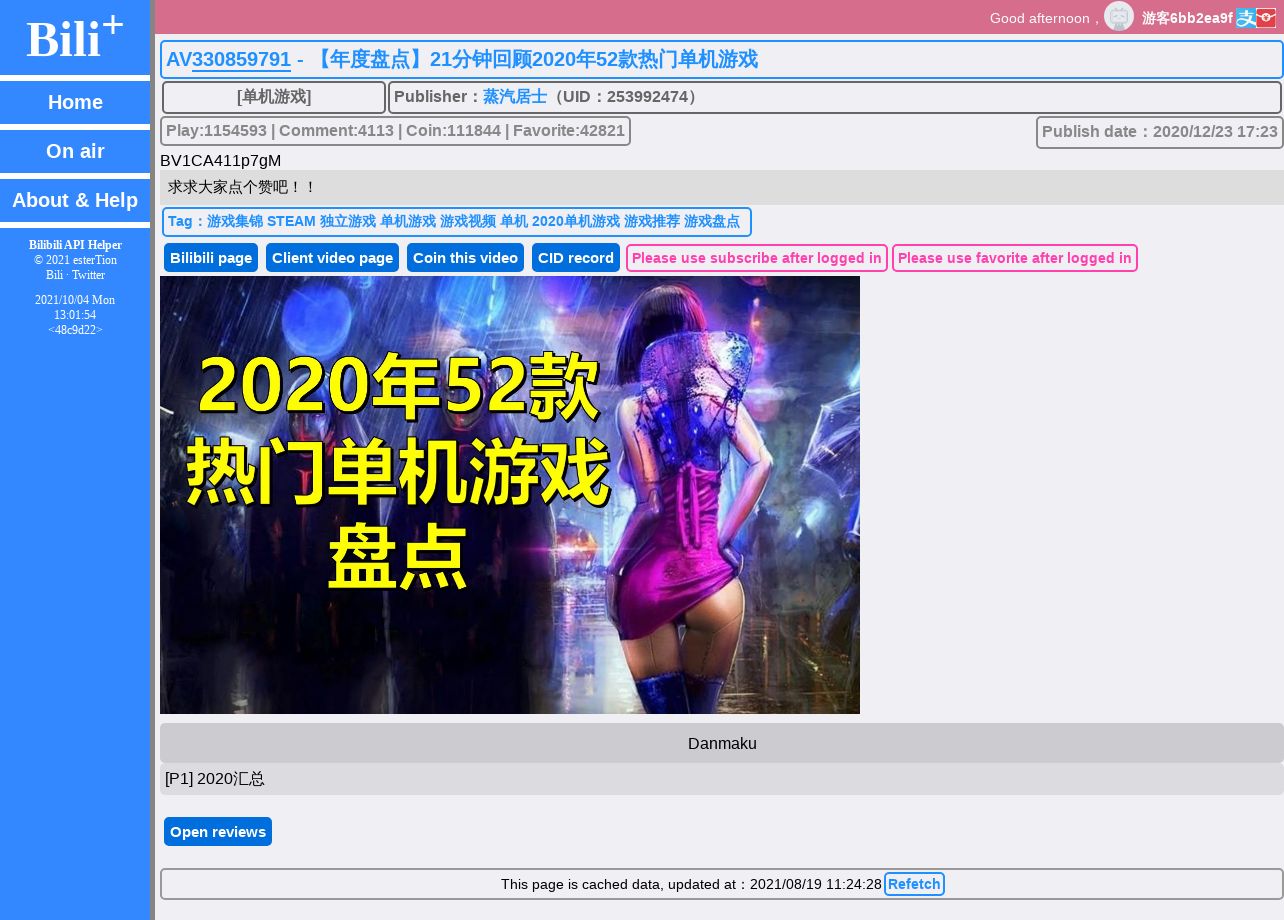Open the Bilibili page button
This screenshot has width=1284, height=920.
[211, 258]
